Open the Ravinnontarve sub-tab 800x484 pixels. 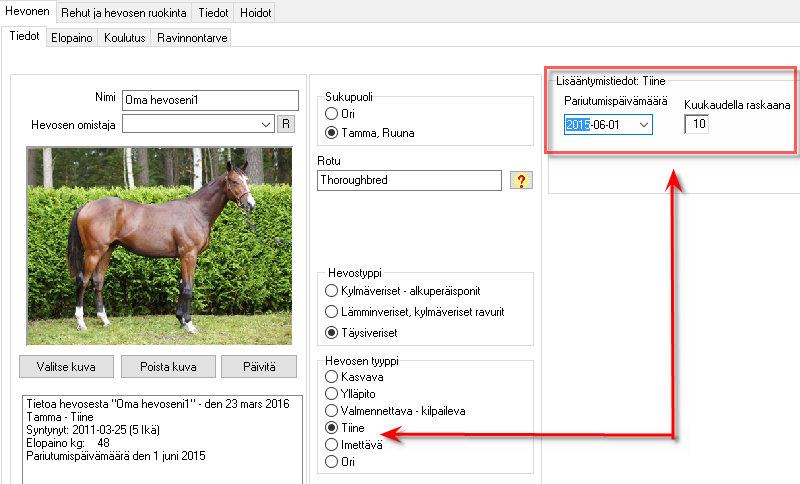tap(192, 38)
